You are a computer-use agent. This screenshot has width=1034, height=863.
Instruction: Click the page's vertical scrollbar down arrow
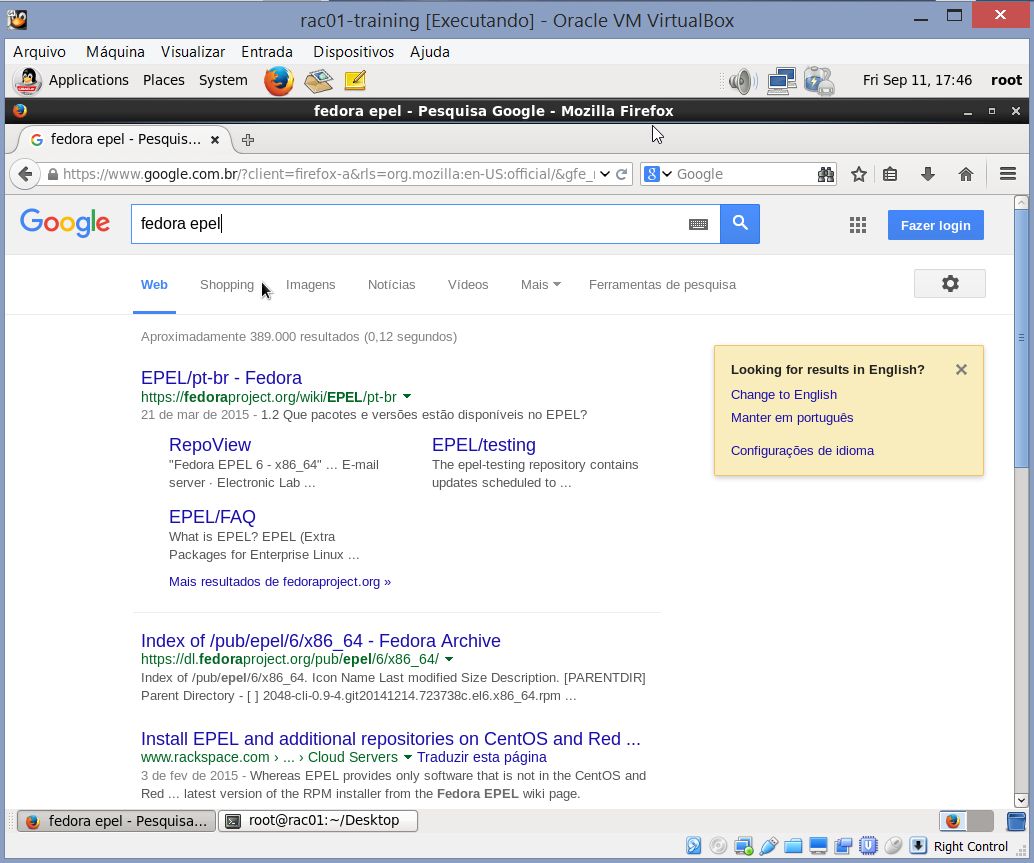pos(1021,800)
